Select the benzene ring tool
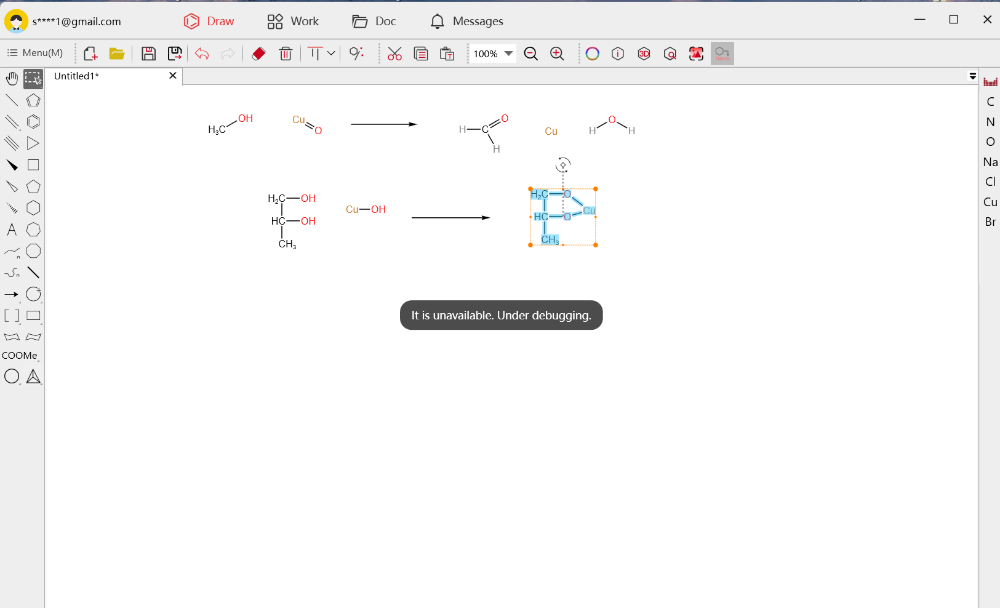 click(33, 122)
